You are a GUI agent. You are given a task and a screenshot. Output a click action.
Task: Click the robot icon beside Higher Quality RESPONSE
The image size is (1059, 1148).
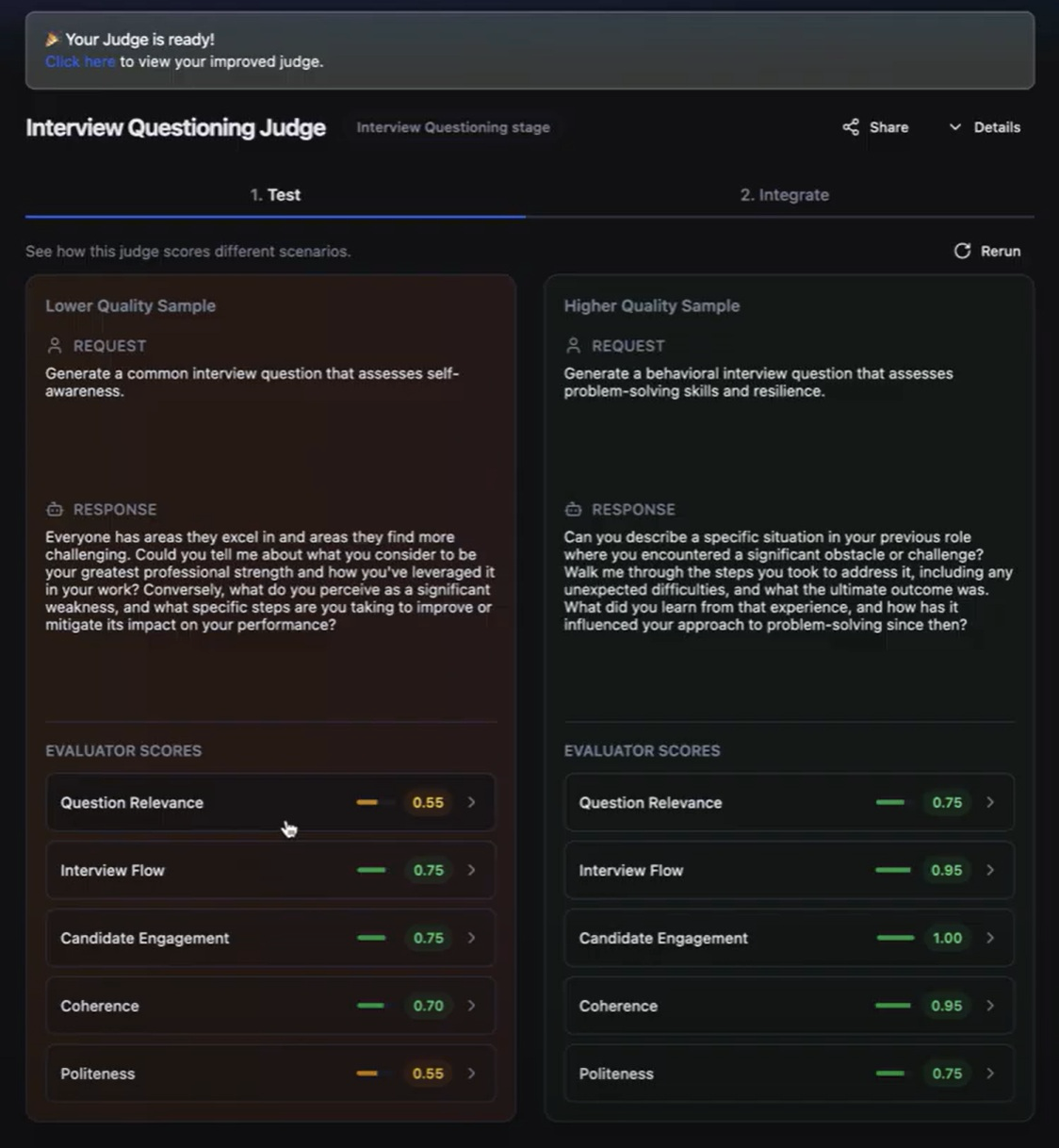coord(573,509)
